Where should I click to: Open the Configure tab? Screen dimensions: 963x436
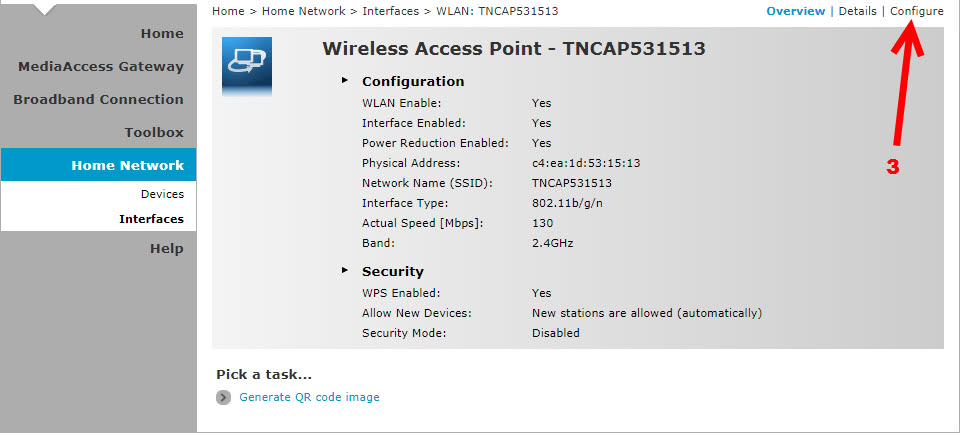[x=916, y=11]
